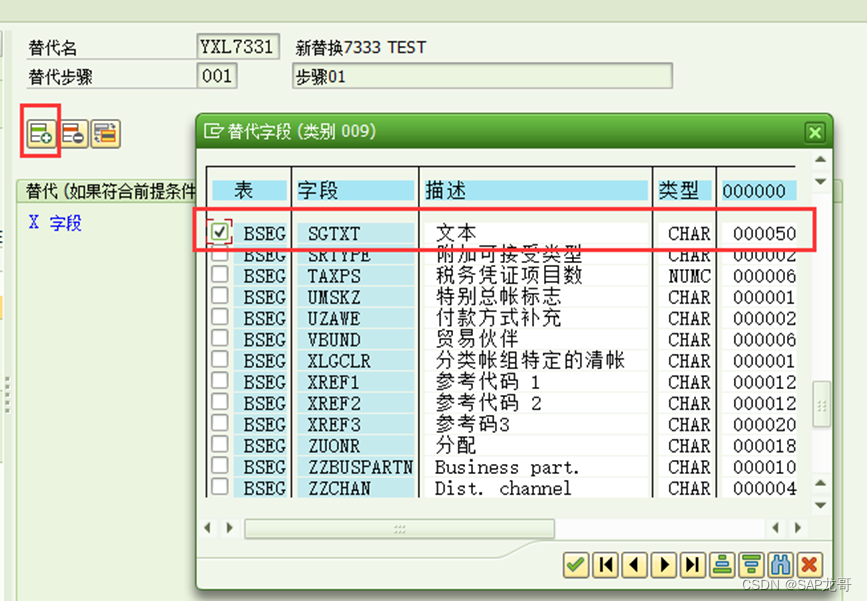
Task: Click the green checkmark confirm icon
Action: [x=575, y=565]
